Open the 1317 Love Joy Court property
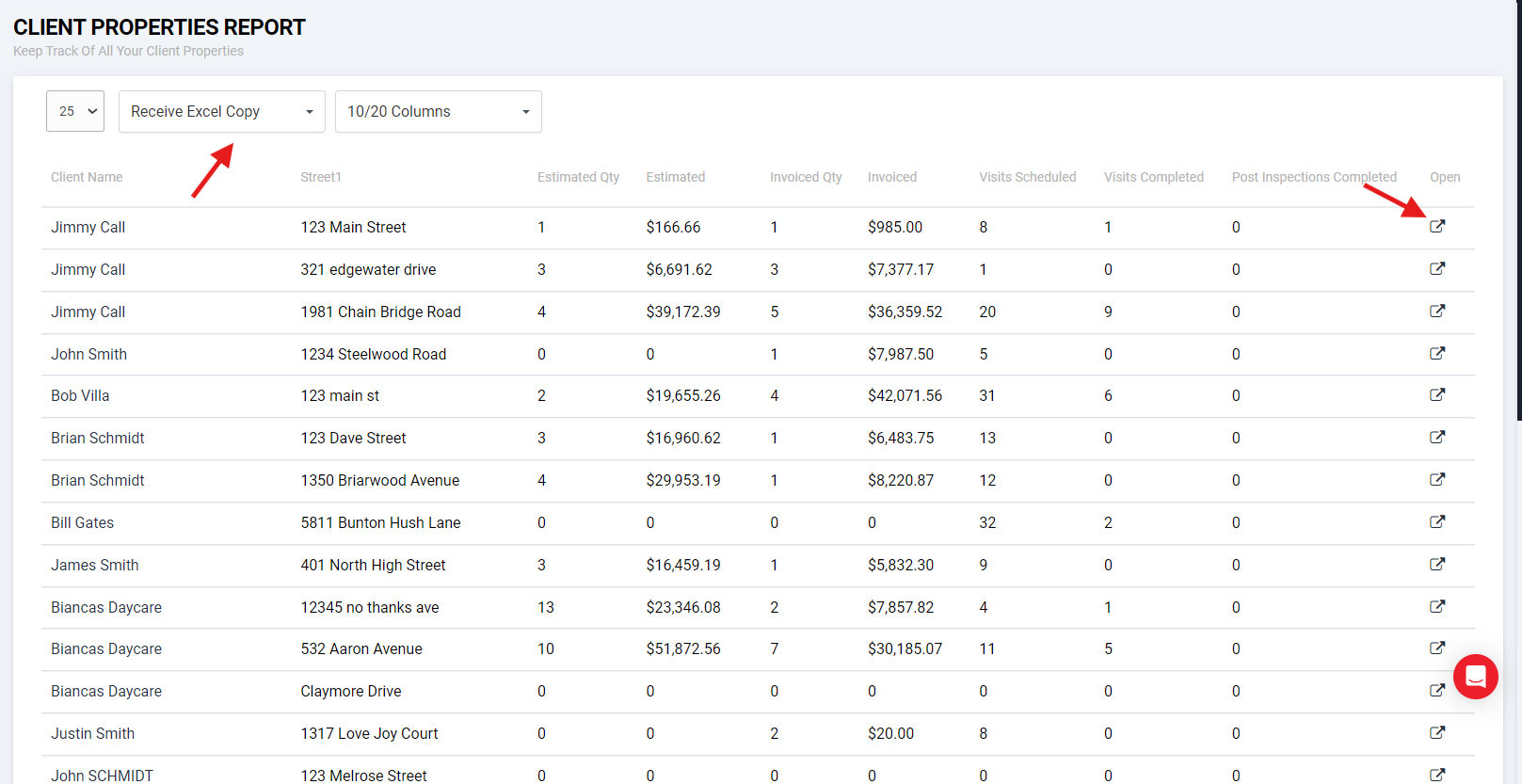The width and height of the screenshot is (1522, 784). click(x=1436, y=733)
